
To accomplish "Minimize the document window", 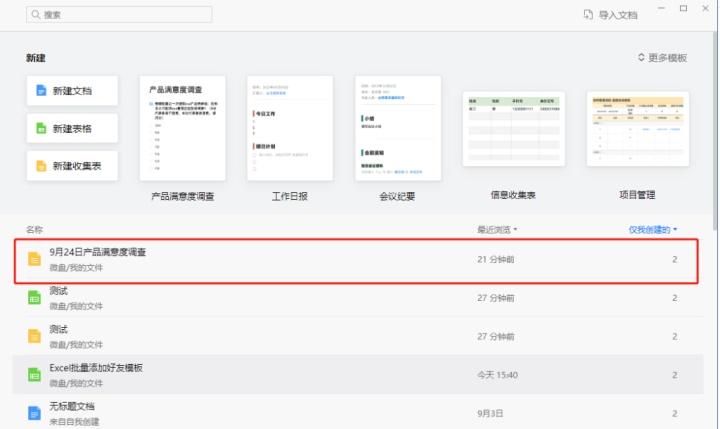I will pos(661,8).
